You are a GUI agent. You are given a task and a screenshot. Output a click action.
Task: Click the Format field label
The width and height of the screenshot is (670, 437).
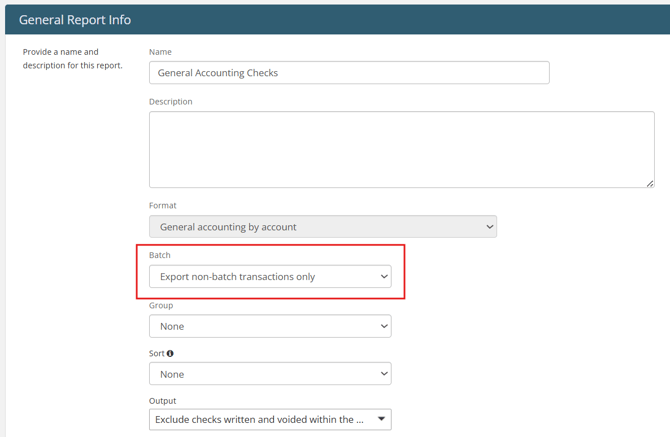click(x=162, y=205)
